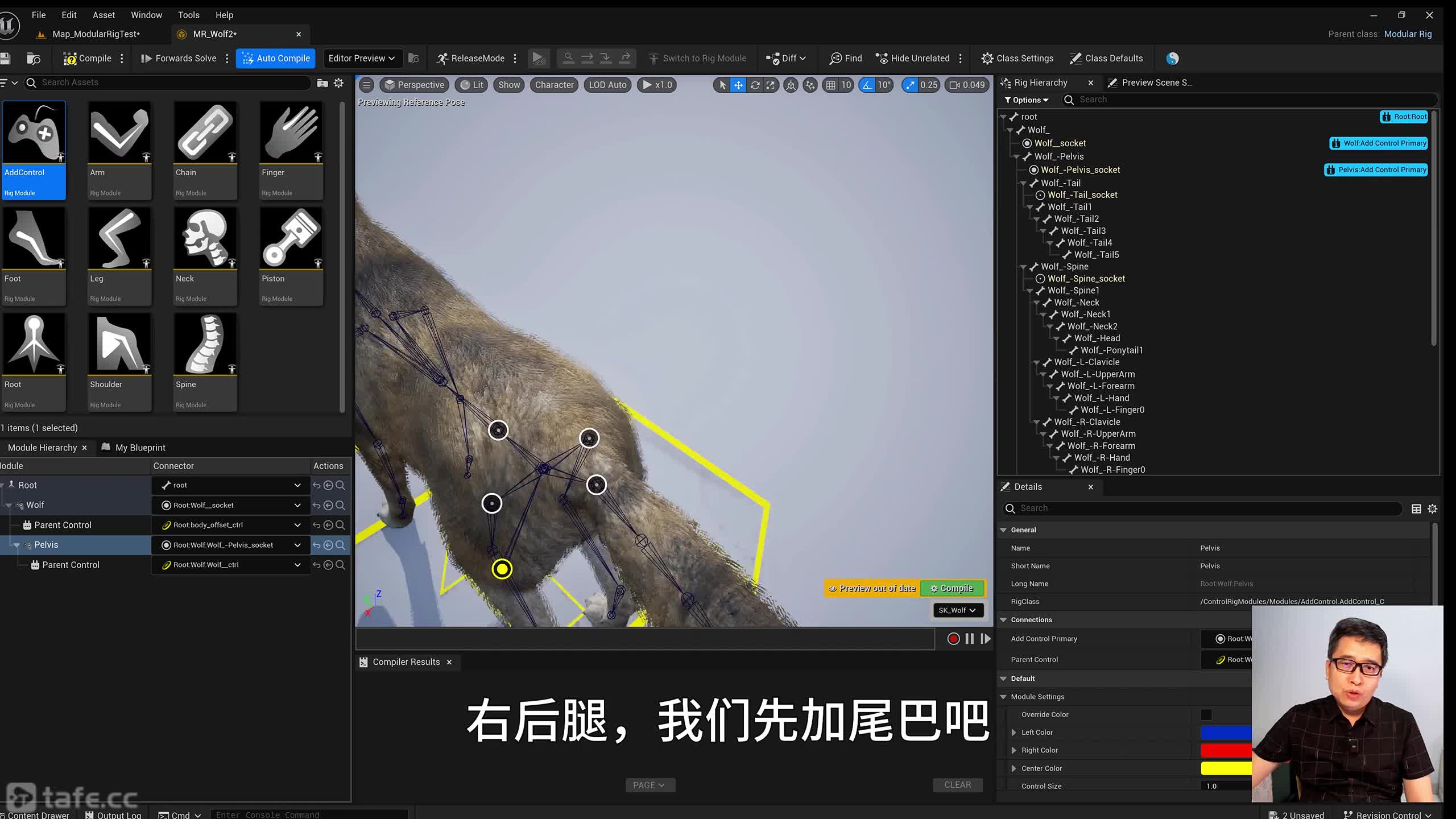Image resolution: width=1456 pixels, height=819 pixels.
Task: Toggle grid snapping in the viewport
Action: point(831,85)
